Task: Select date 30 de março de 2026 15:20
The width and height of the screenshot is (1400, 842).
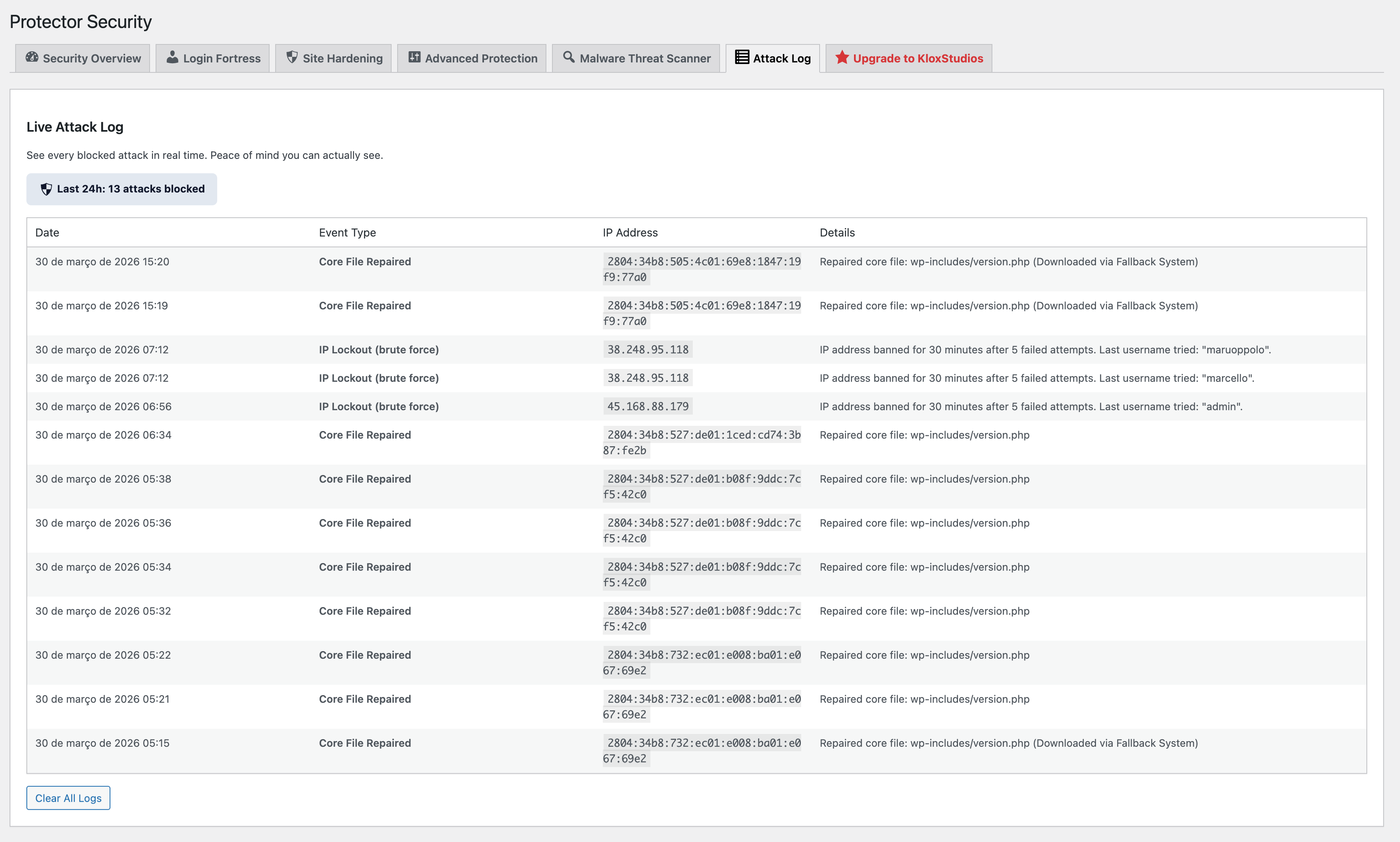Action: tap(102, 262)
